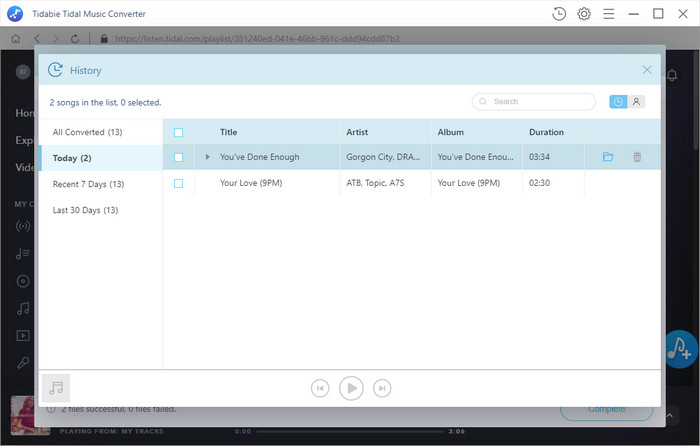Expand the now-playing panel chevron
The width and height of the screenshot is (700, 446).
[670, 416]
